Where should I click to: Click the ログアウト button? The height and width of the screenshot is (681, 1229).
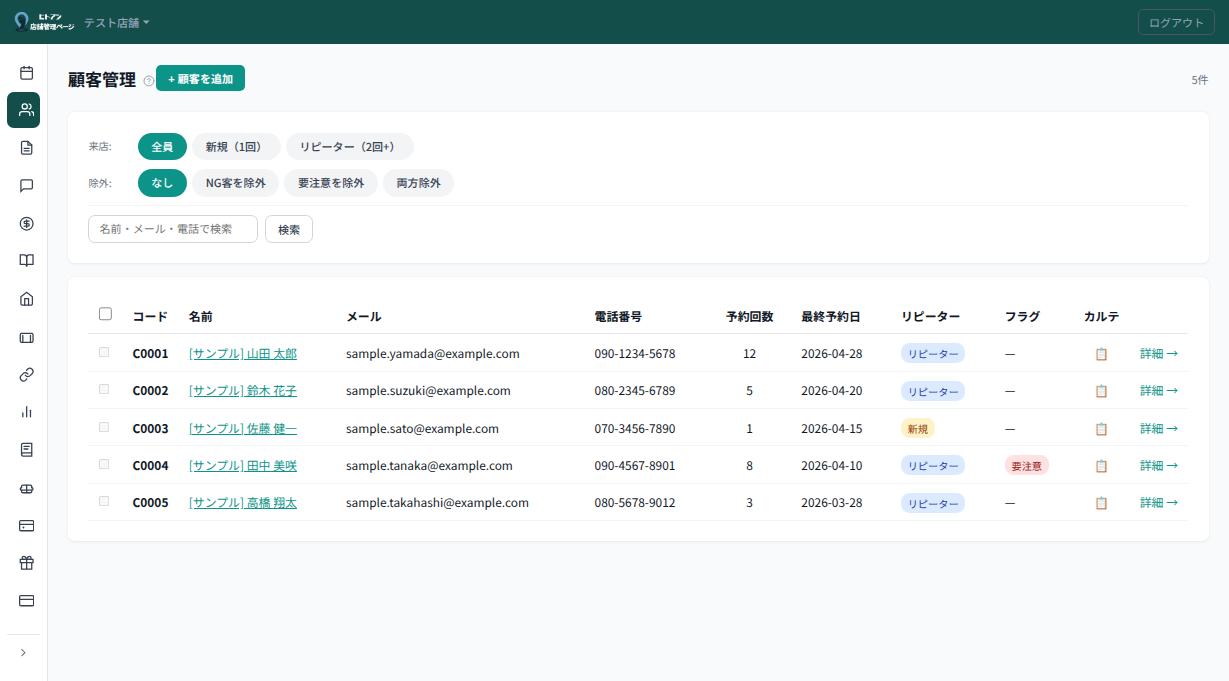click(1176, 22)
